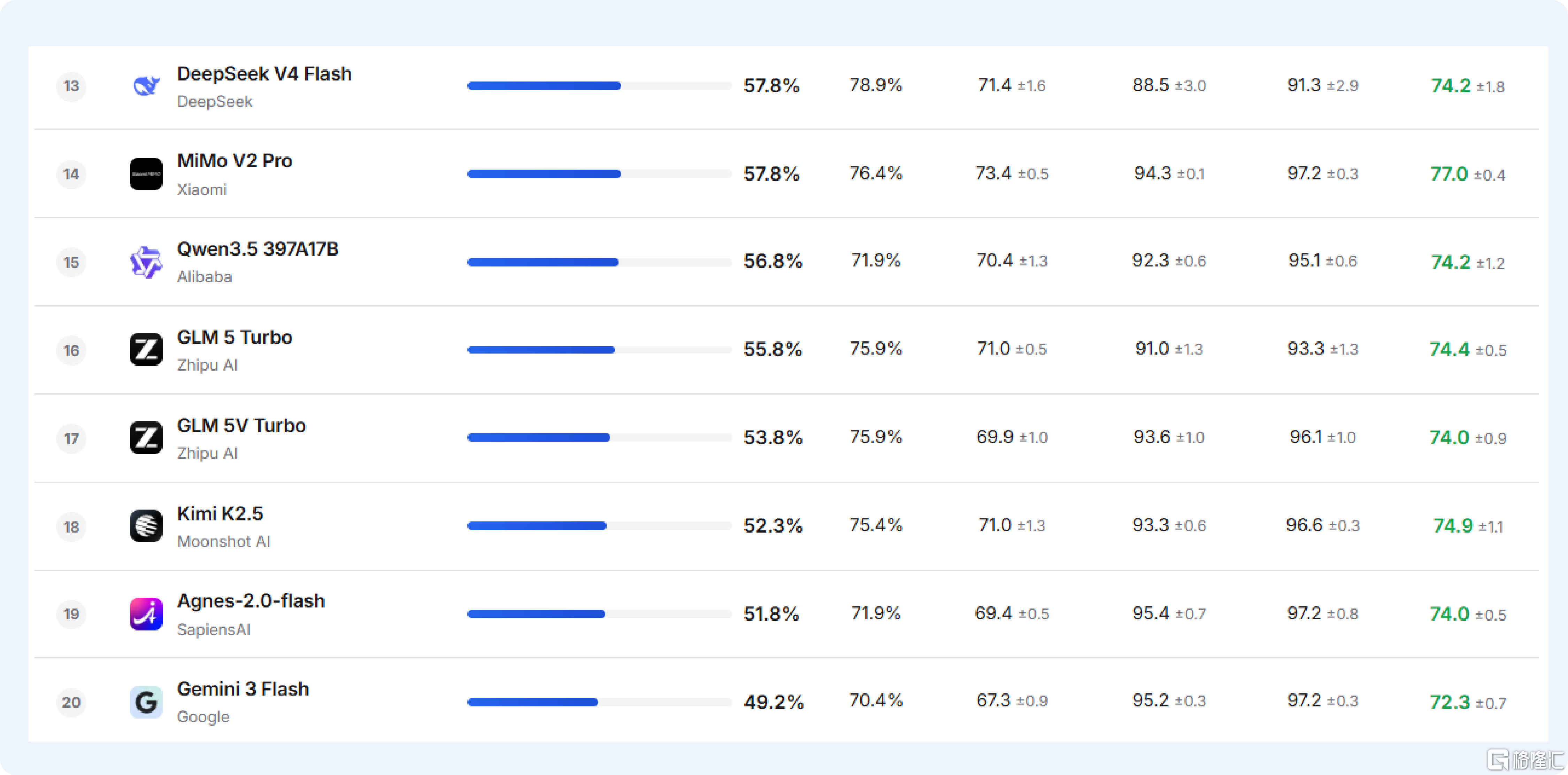Click the 49.2% progress bar for Gemini
Screen dimensions: 1568x775
599,702
